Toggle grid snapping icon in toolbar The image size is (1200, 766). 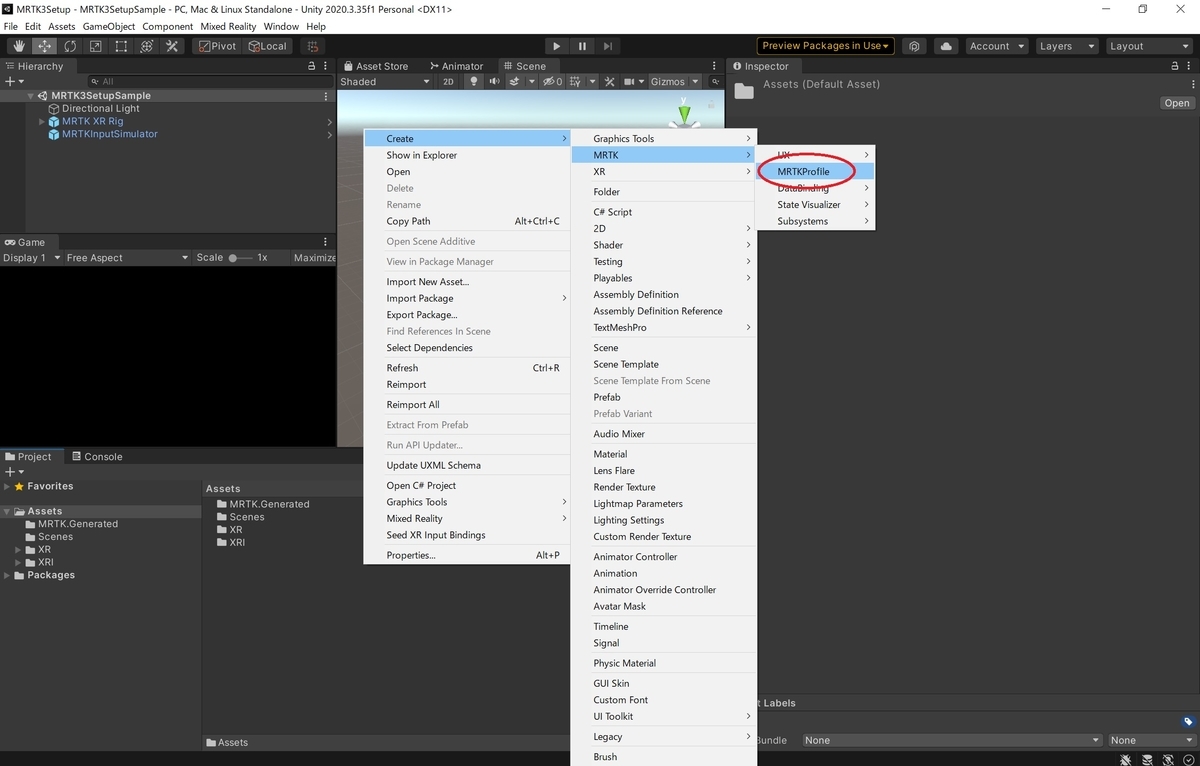pos(313,46)
